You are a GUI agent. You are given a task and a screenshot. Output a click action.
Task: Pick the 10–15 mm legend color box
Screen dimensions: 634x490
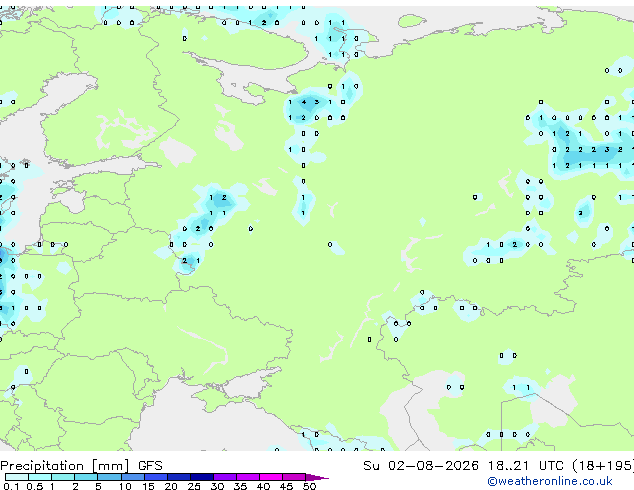coord(132,477)
